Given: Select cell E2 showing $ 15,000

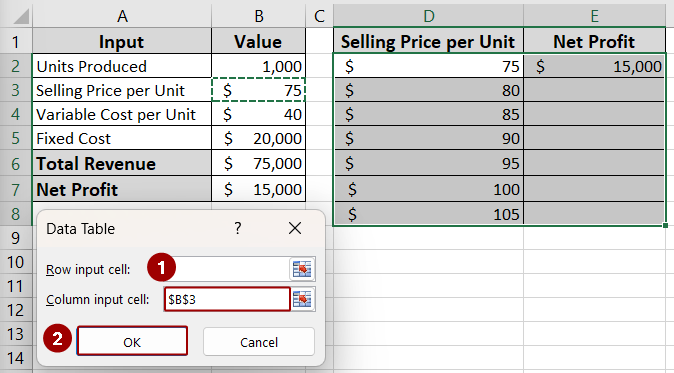Looking at the screenshot, I should pos(594,66).
